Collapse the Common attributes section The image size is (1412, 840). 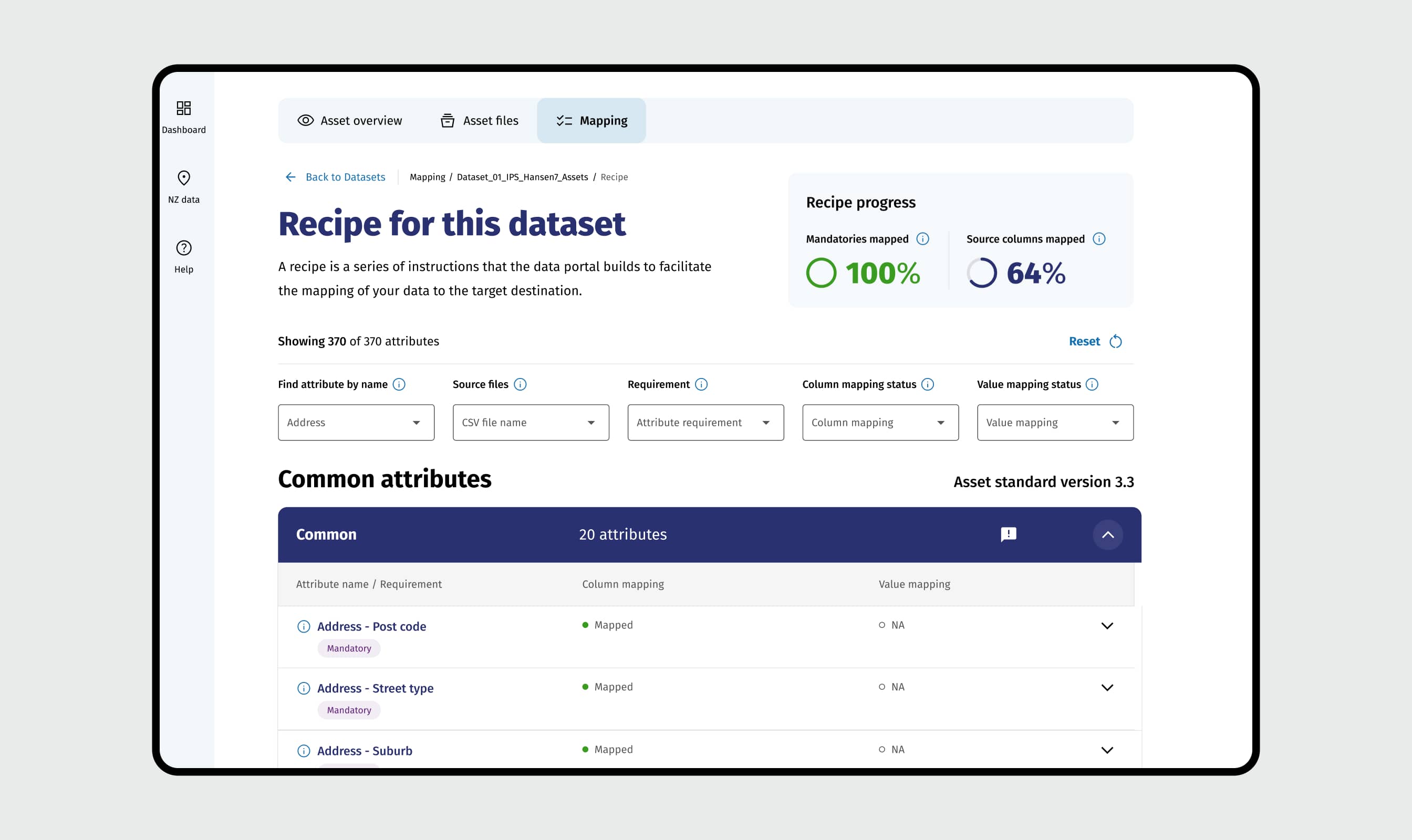tap(1108, 534)
